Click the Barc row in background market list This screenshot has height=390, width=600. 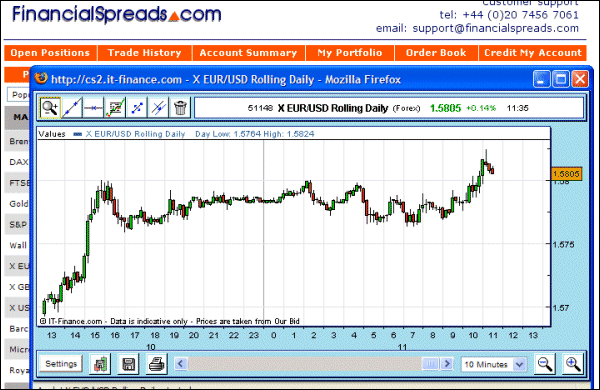pyautogui.click(x=17, y=329)
